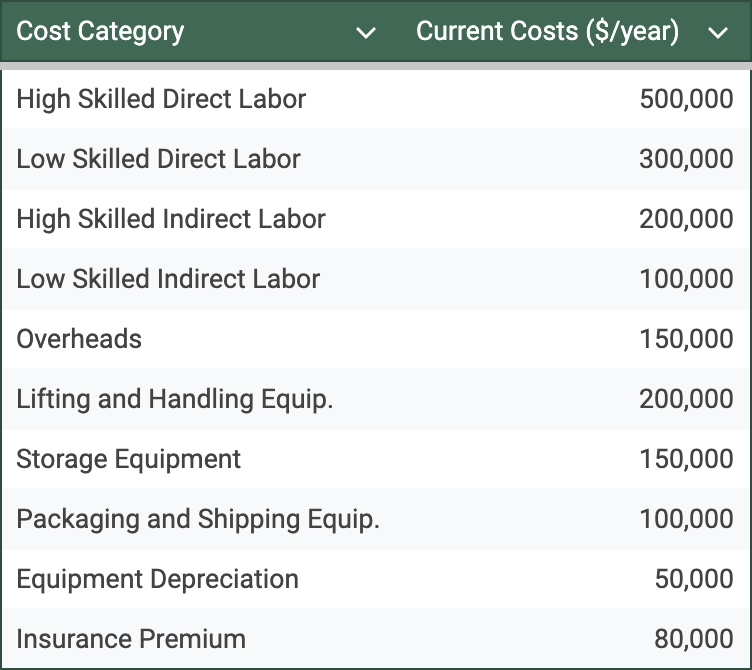This screenshot has width=752, height=670.
Task: Choose the Low Skilled Indirect Labor cell
Action: pos(168,279)
